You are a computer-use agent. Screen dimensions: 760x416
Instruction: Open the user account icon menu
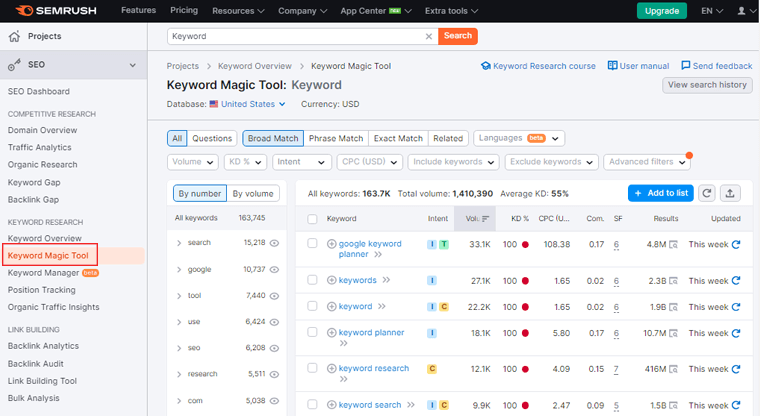pyautogui.click(x=742, y=11)
